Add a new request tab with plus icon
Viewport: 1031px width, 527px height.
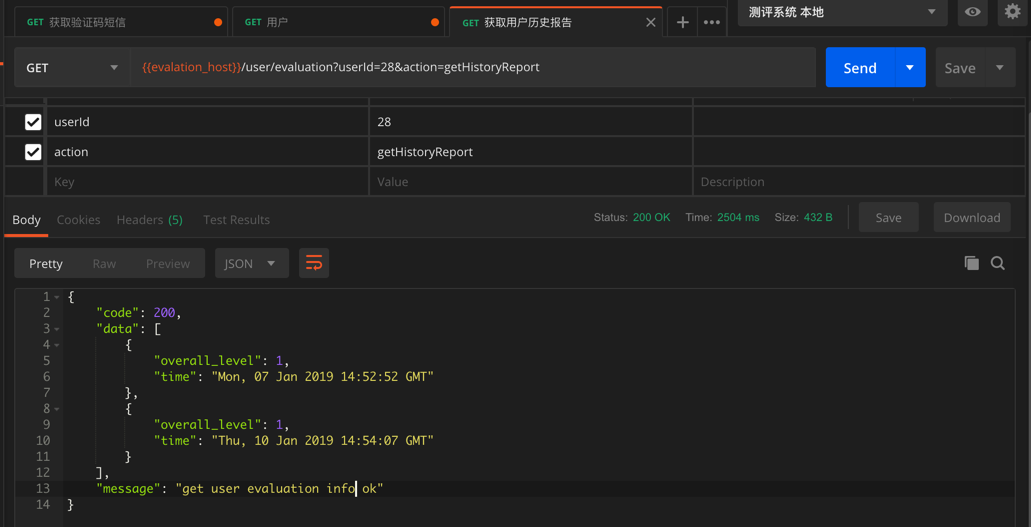pos(683,22)
